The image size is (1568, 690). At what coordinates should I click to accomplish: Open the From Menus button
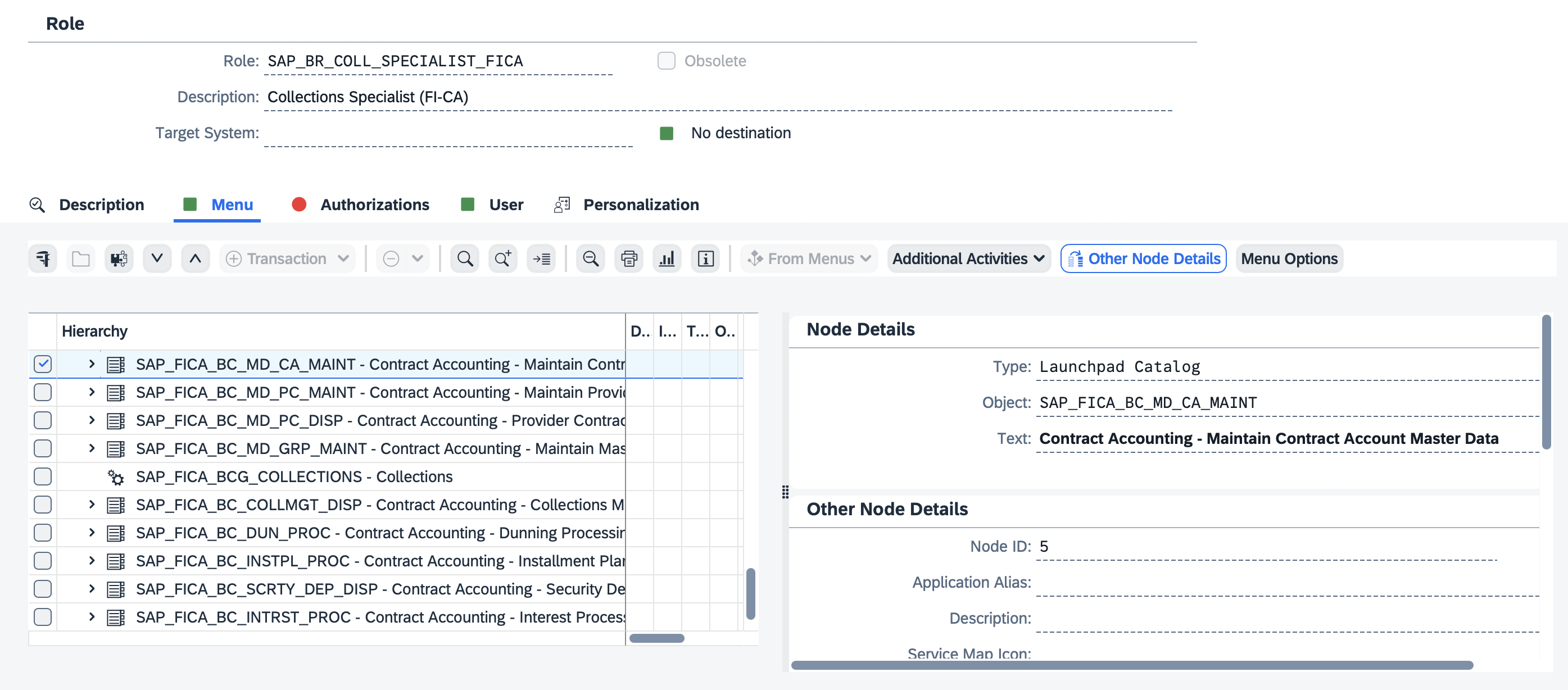point(809,258)
